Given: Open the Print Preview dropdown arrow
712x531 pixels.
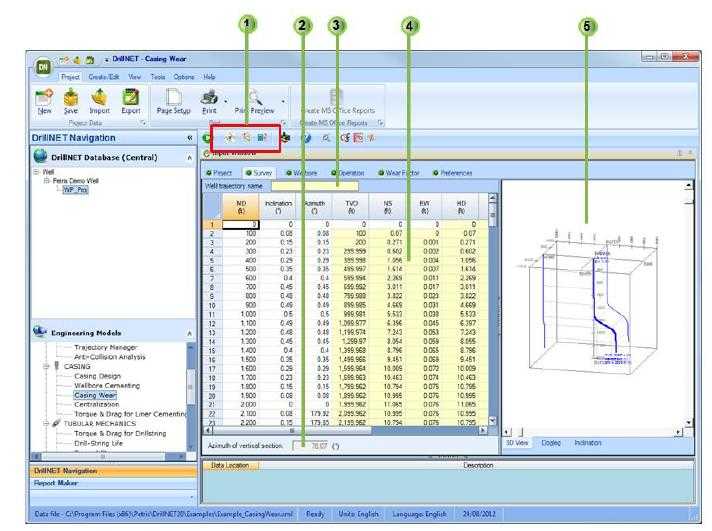Looking at the screenshot, I should pyautogui.click(x=283, y=102).
